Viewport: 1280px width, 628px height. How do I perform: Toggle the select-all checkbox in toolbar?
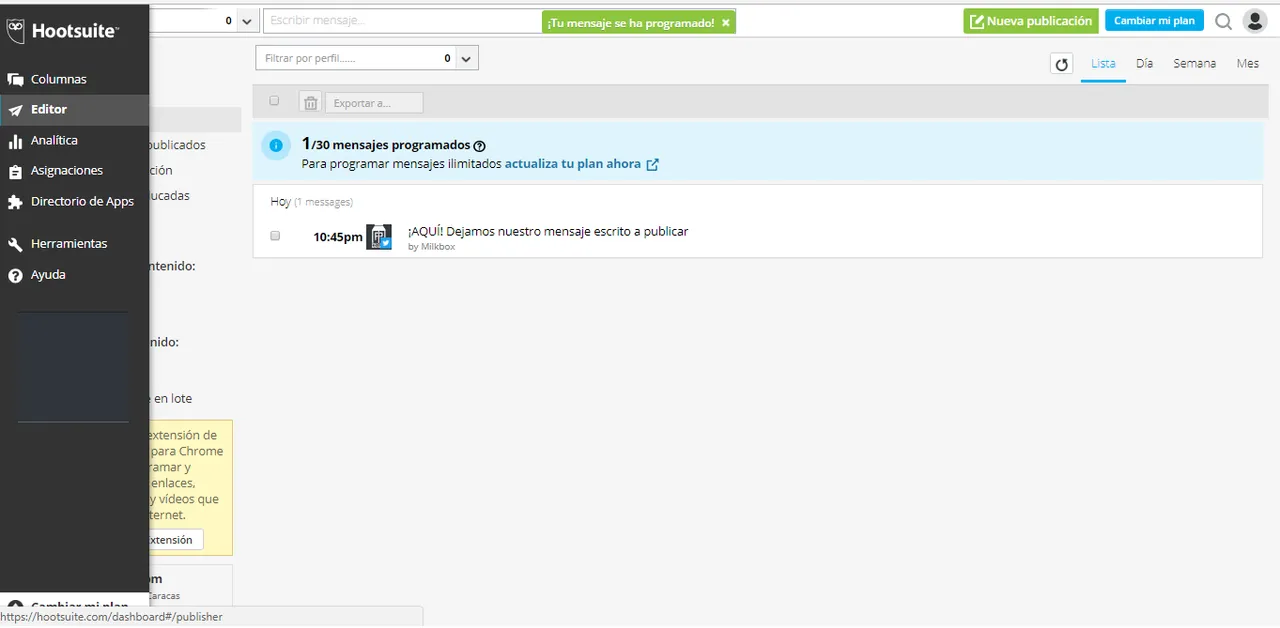[x=275, y=101]
